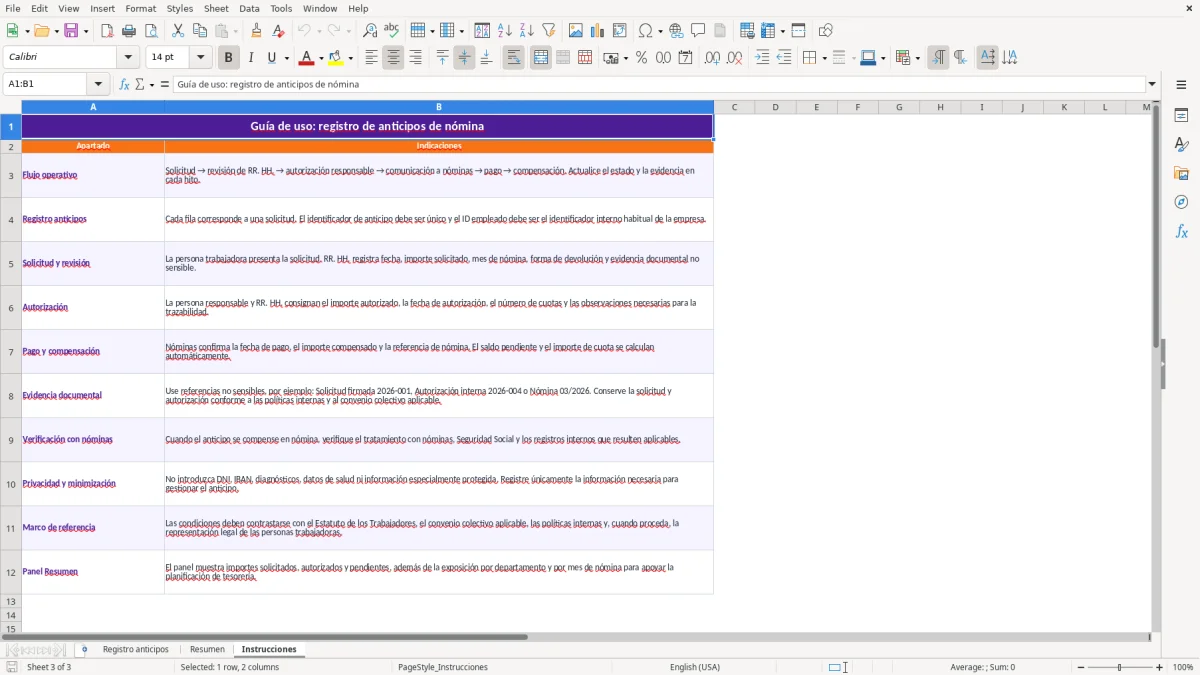Copy selected cells
This screenshot has height=675, width=1200.
click(x=200, y=31)
